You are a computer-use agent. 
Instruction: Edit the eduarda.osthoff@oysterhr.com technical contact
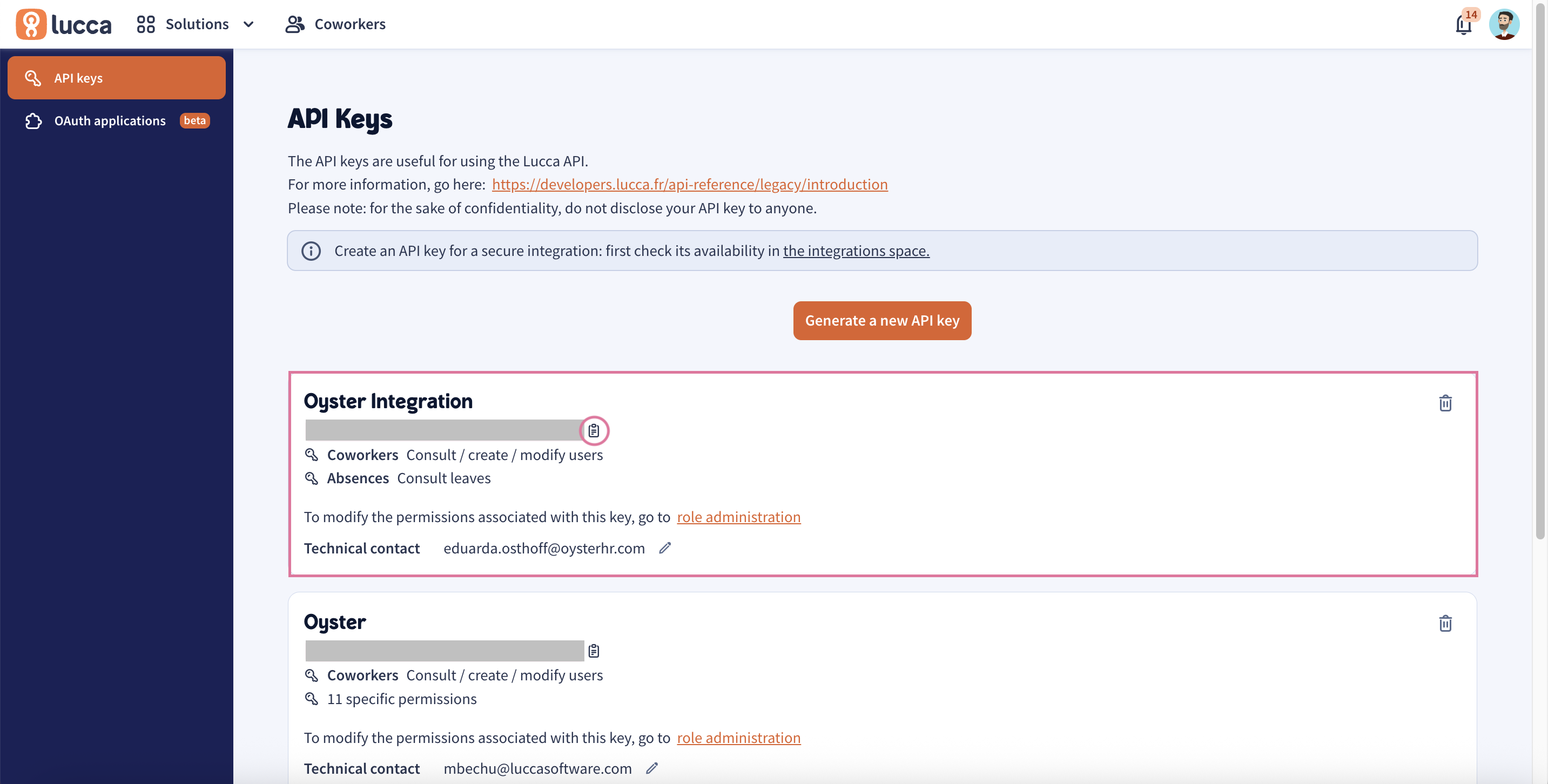click(x=665, y=548)
